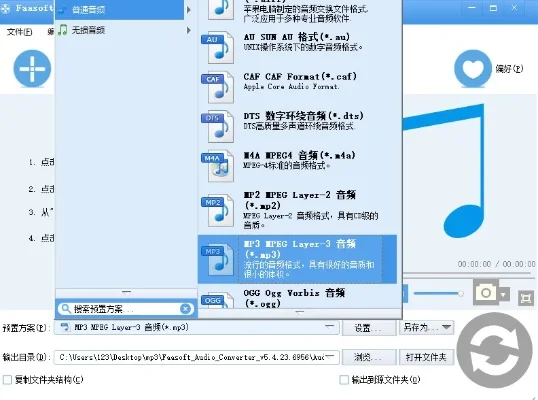Click the format list scroll-down arrow
The height and width of the screenshot is (400, 538).
tap(300, 313)
